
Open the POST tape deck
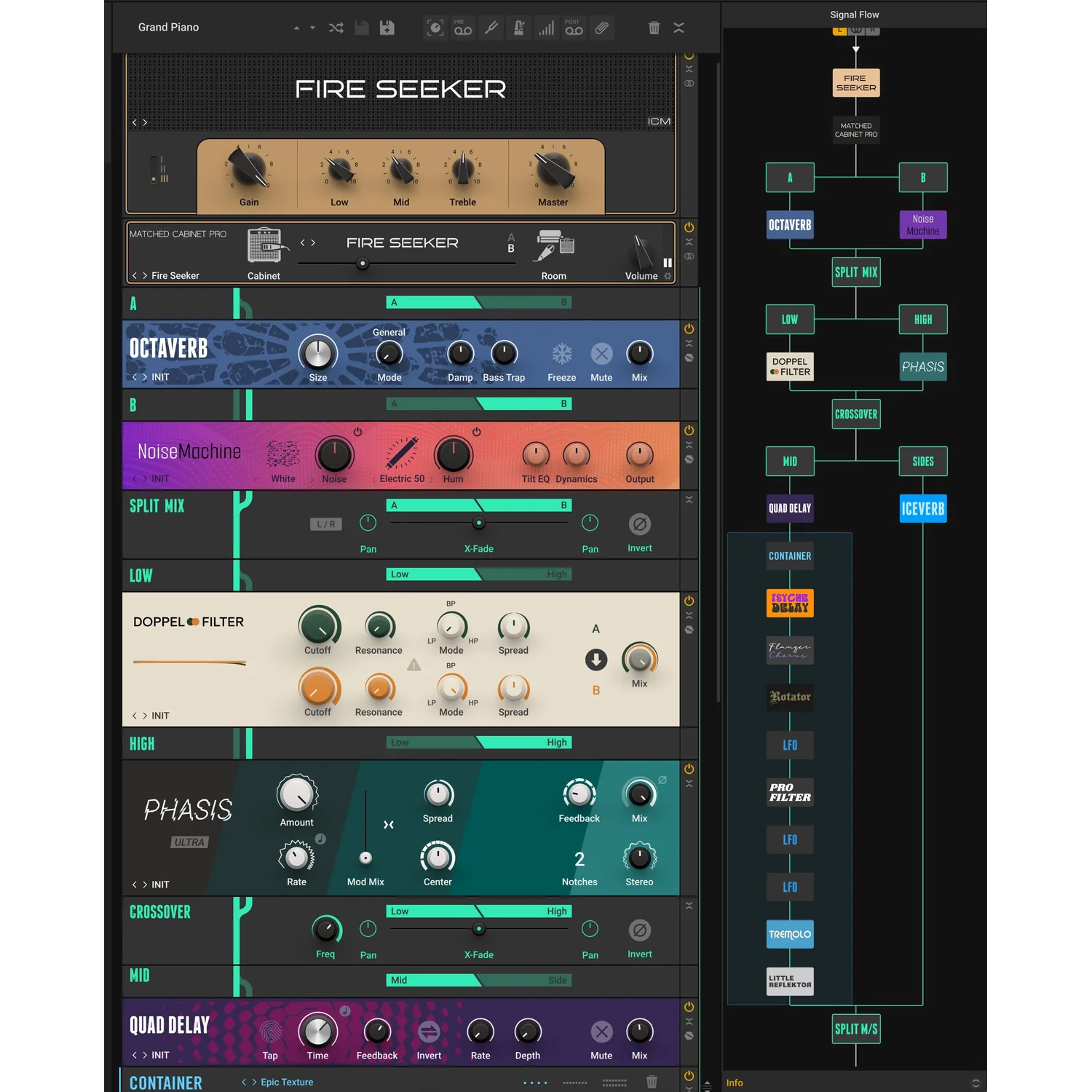click(x=574, y=28)
